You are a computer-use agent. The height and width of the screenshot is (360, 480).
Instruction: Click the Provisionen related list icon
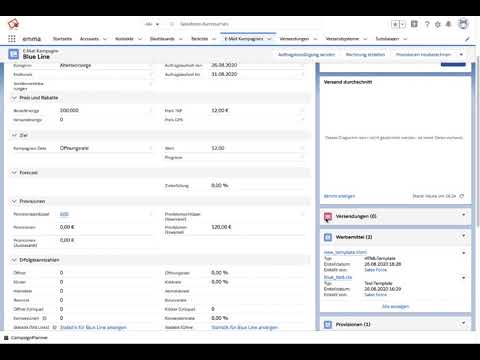[328, 324]
